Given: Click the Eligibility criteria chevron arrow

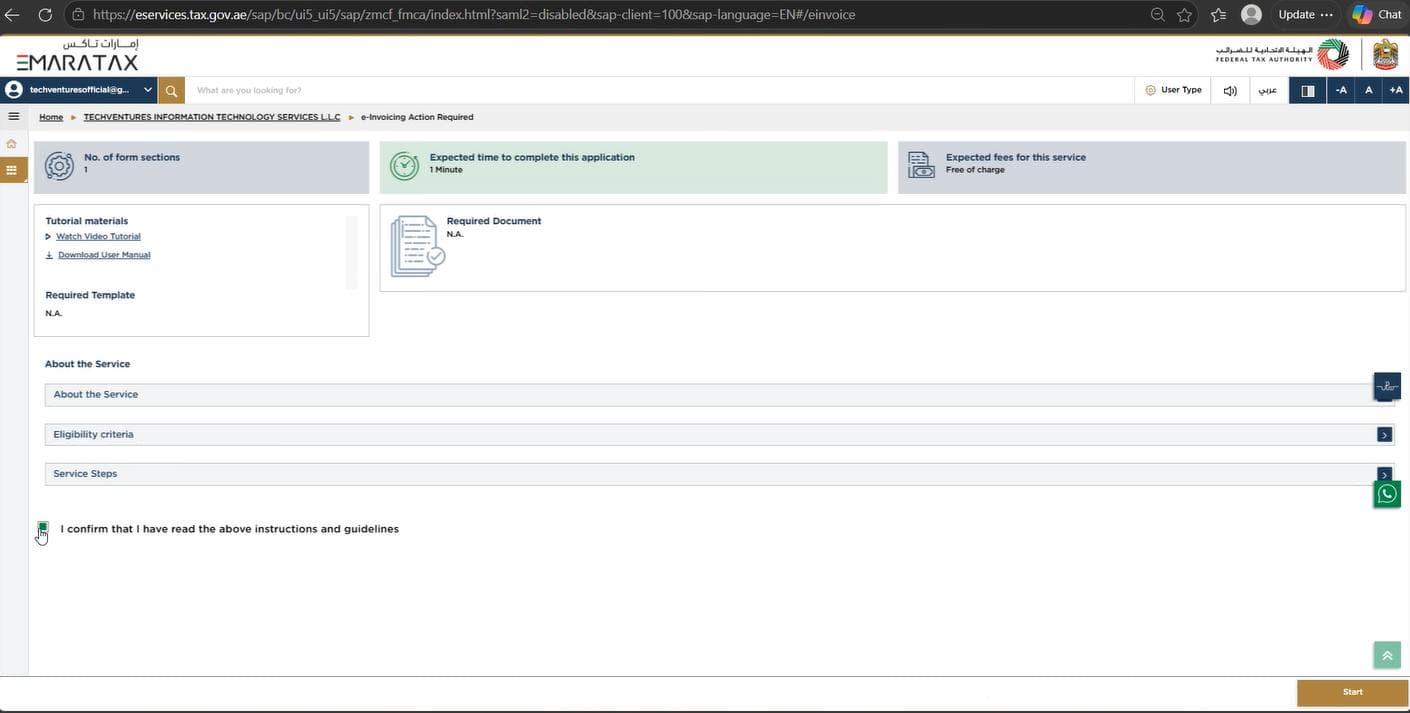Looking at the screenshot, I should (x=1384, y=435).
